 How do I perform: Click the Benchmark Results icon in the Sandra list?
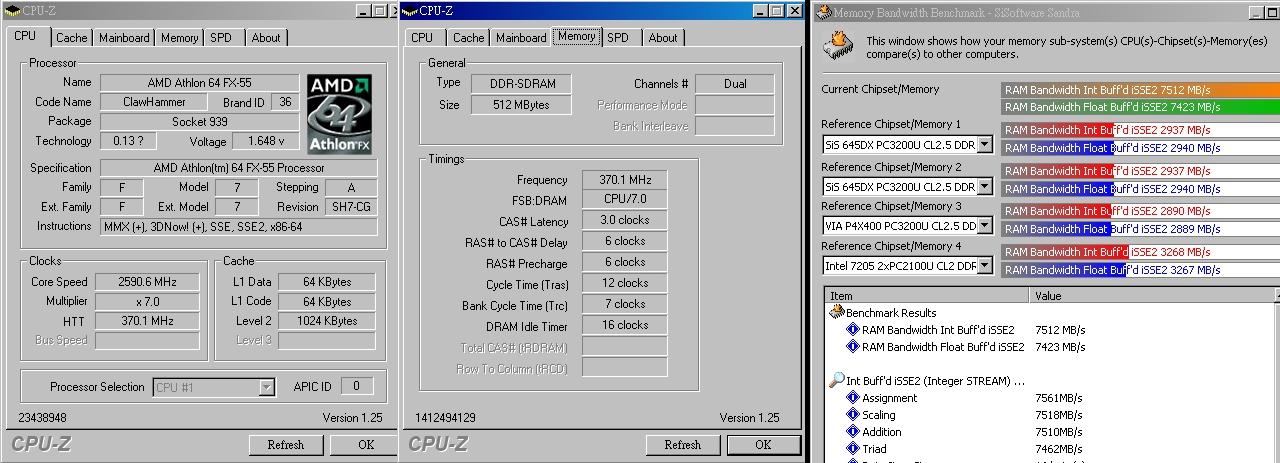click(837, 312)
